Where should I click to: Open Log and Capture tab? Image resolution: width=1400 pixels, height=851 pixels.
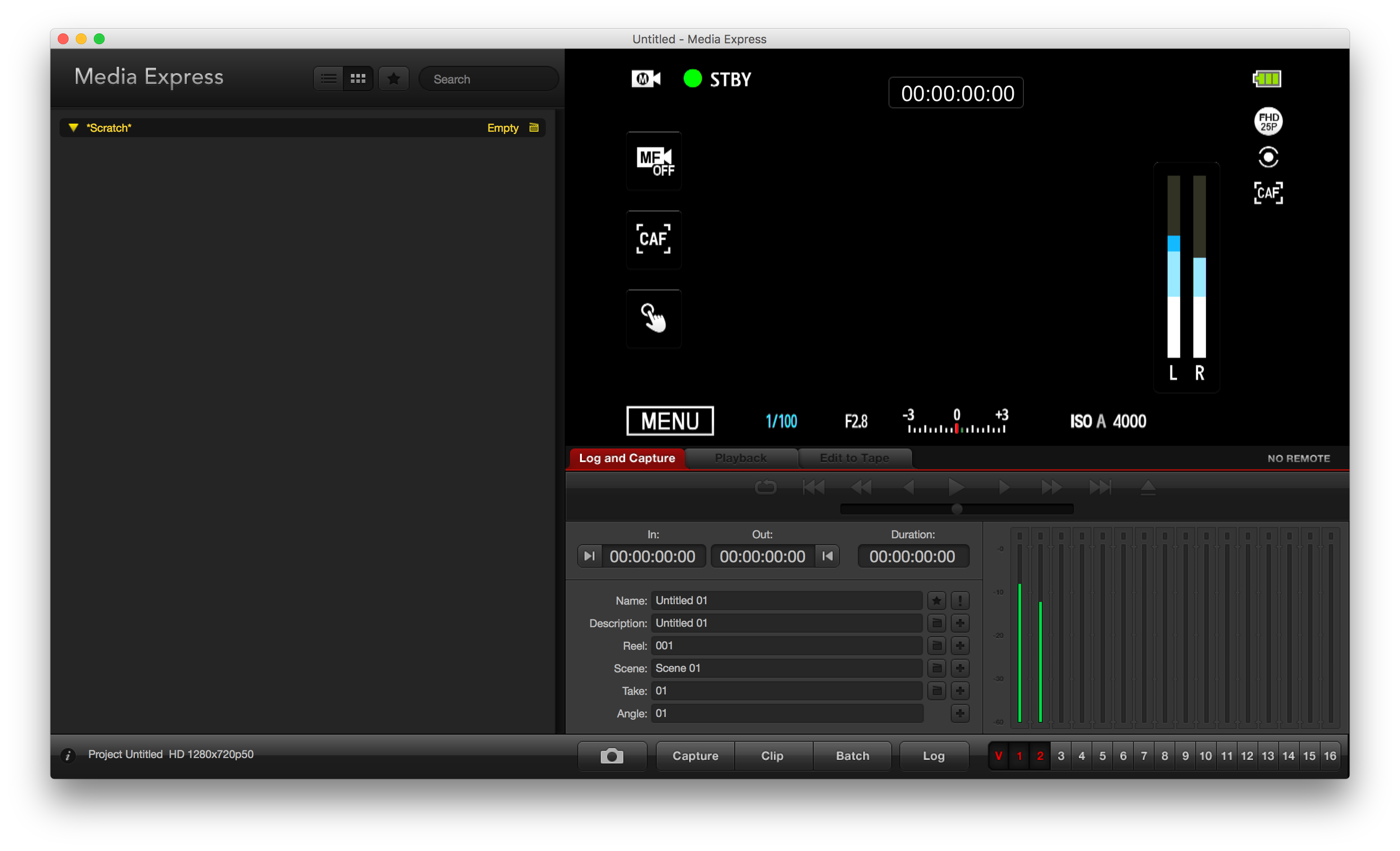[626, 458]
